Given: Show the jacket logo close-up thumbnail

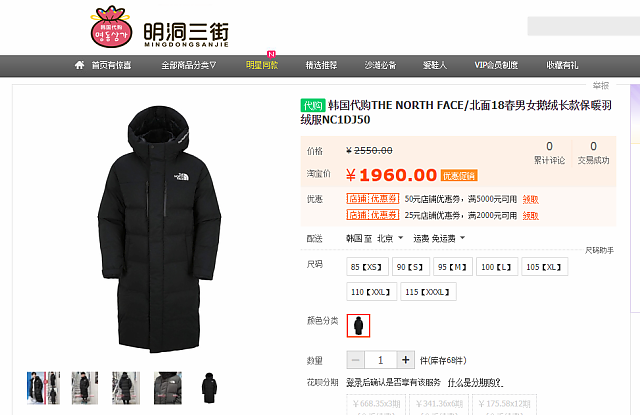Looking at the screenshot, I should [x=168, y=388].
